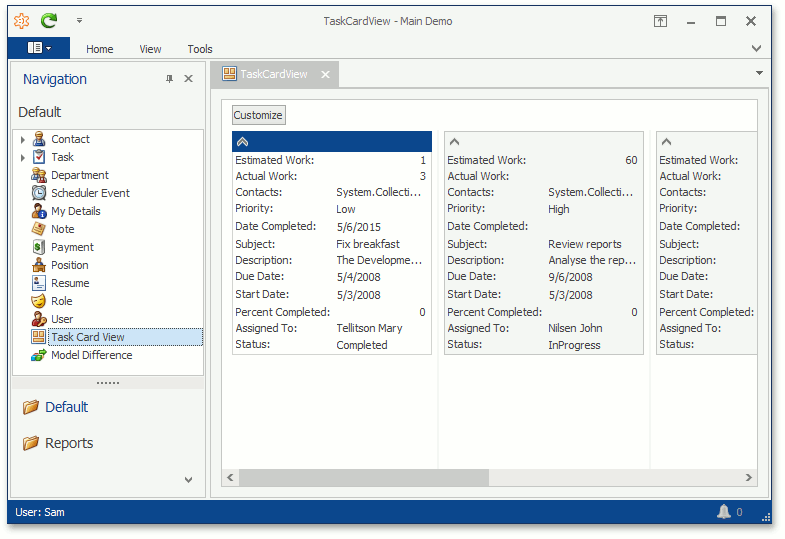This screenshot has width=785, height=539.
Task: Open the Reports navigation group
Action: click(x=69, y=443)
